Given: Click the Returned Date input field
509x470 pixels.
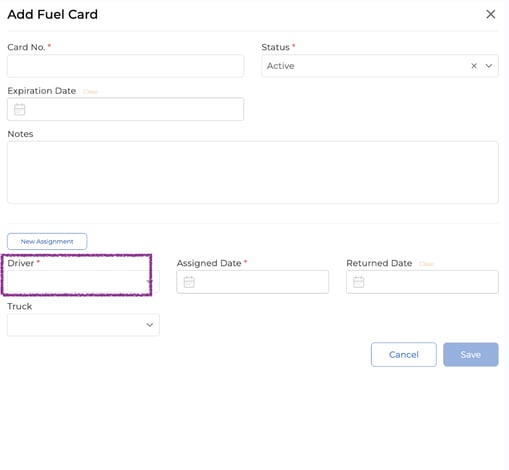Looking at the screenshot, I should 422,282.
